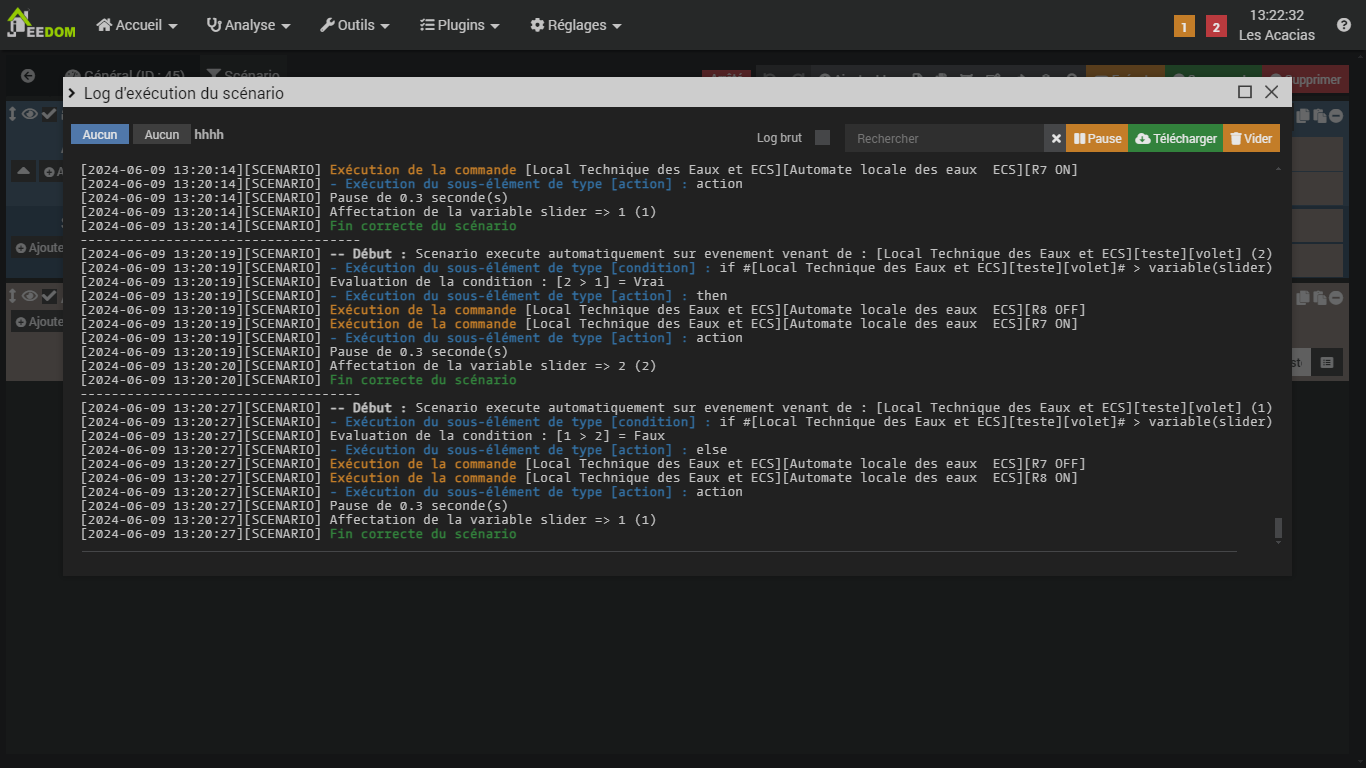Click the back arrow icon behind the dialog
The height and width of the screenshot is (768, 1366).
point(28,76)
